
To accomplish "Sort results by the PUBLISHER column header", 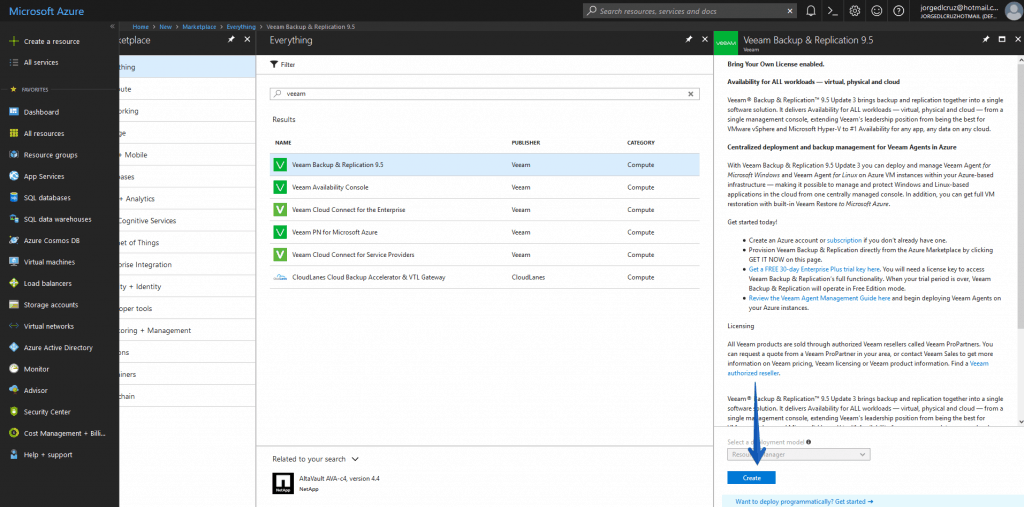I will (526, 142).
